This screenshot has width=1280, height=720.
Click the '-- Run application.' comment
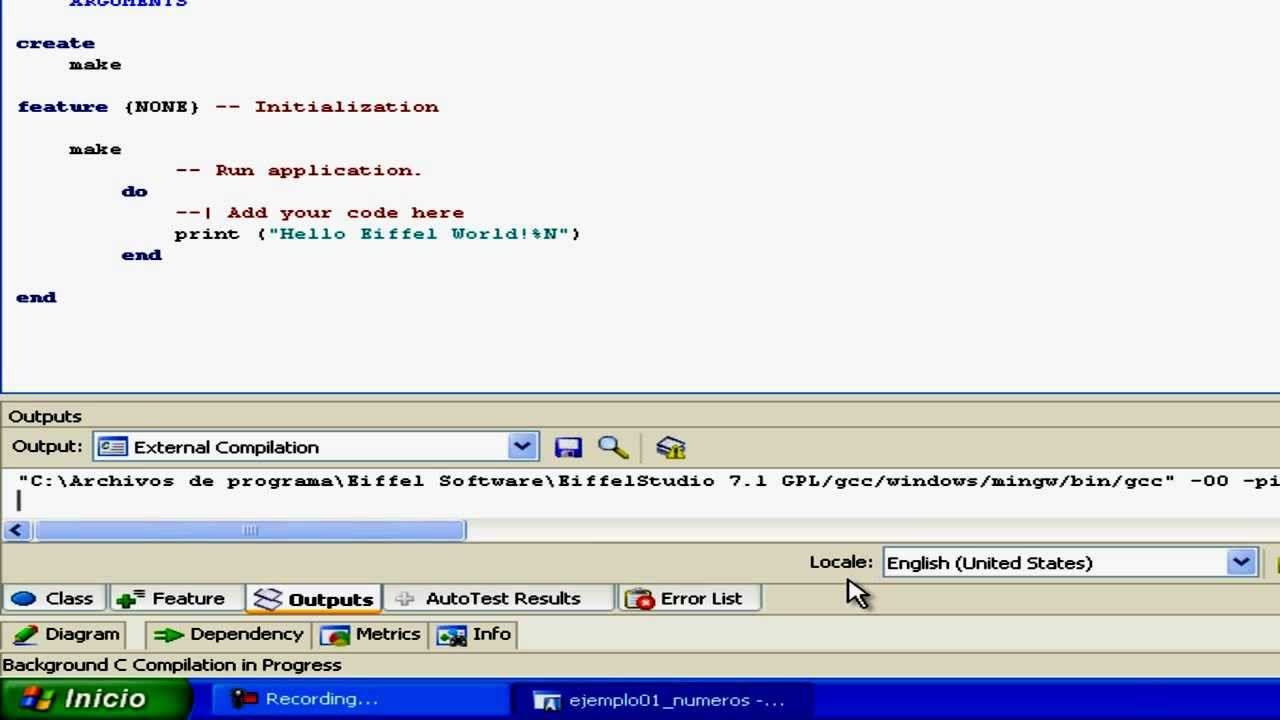pos(299,170)
